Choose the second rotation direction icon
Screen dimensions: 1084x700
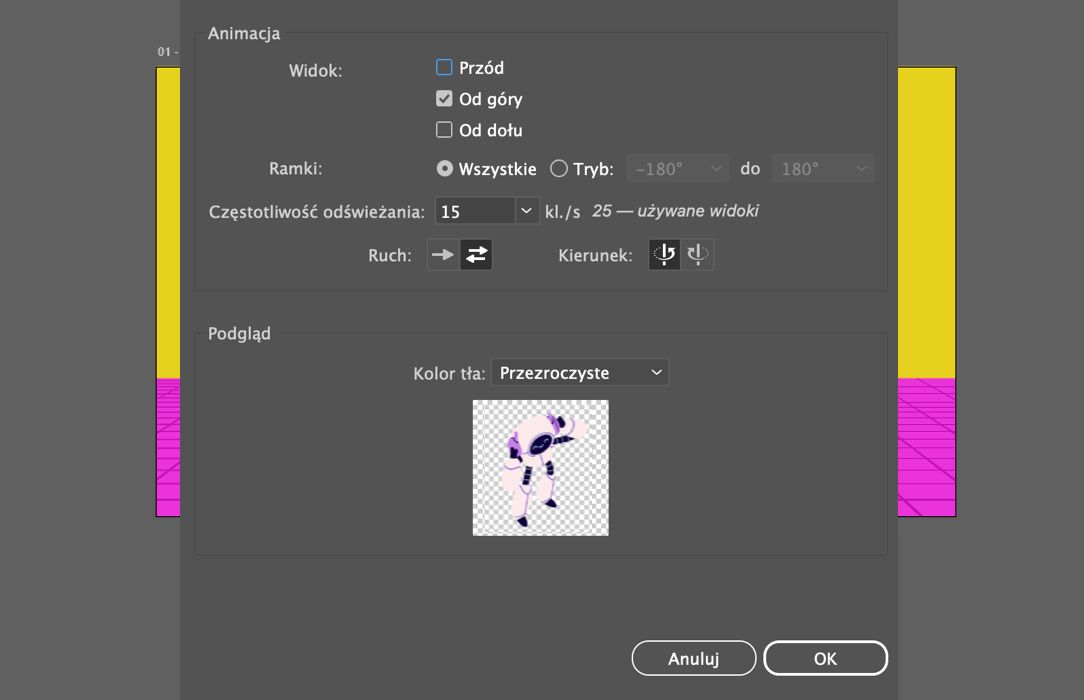point(697,255)
